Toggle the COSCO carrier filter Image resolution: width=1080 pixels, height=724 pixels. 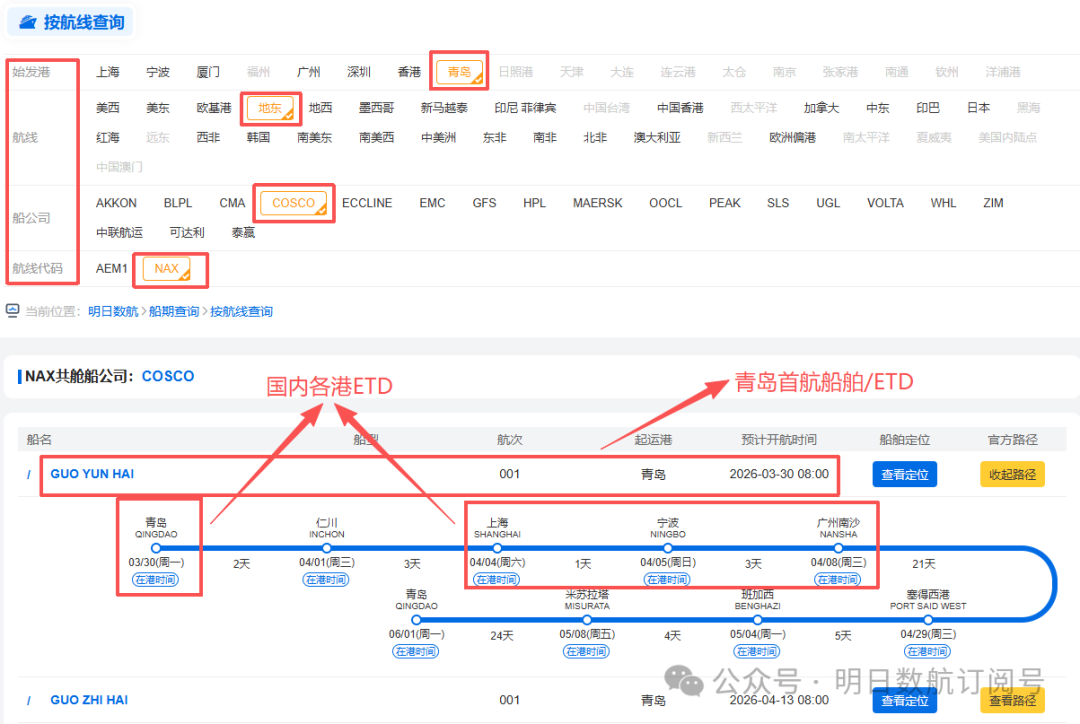point(293,203)
